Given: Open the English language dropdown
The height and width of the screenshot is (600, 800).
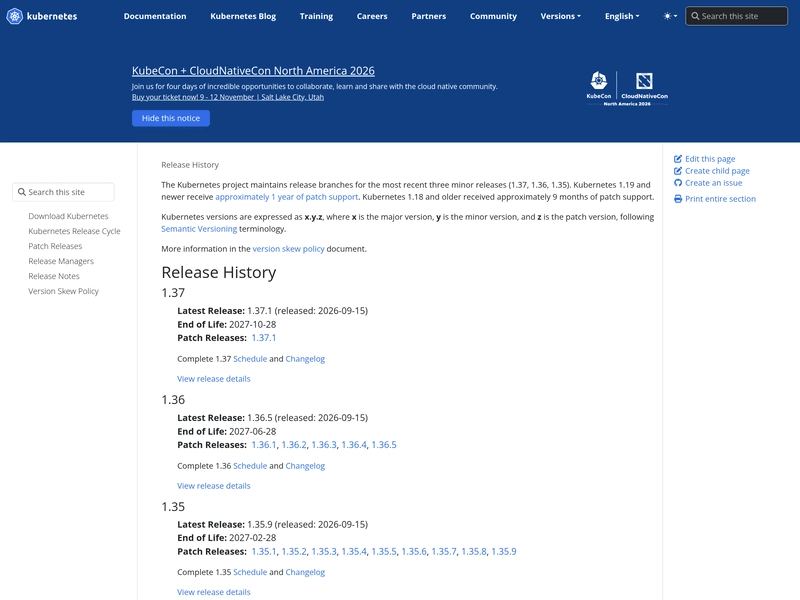Looking at the screenshot, I should (x=622, y=16).
